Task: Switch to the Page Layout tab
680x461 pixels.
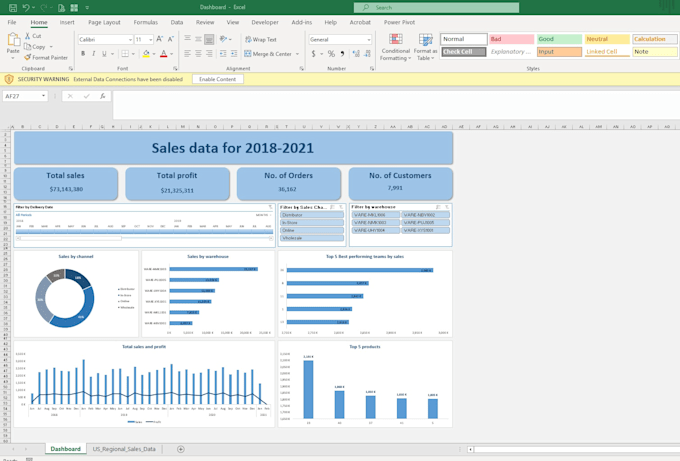Action: 104,22
